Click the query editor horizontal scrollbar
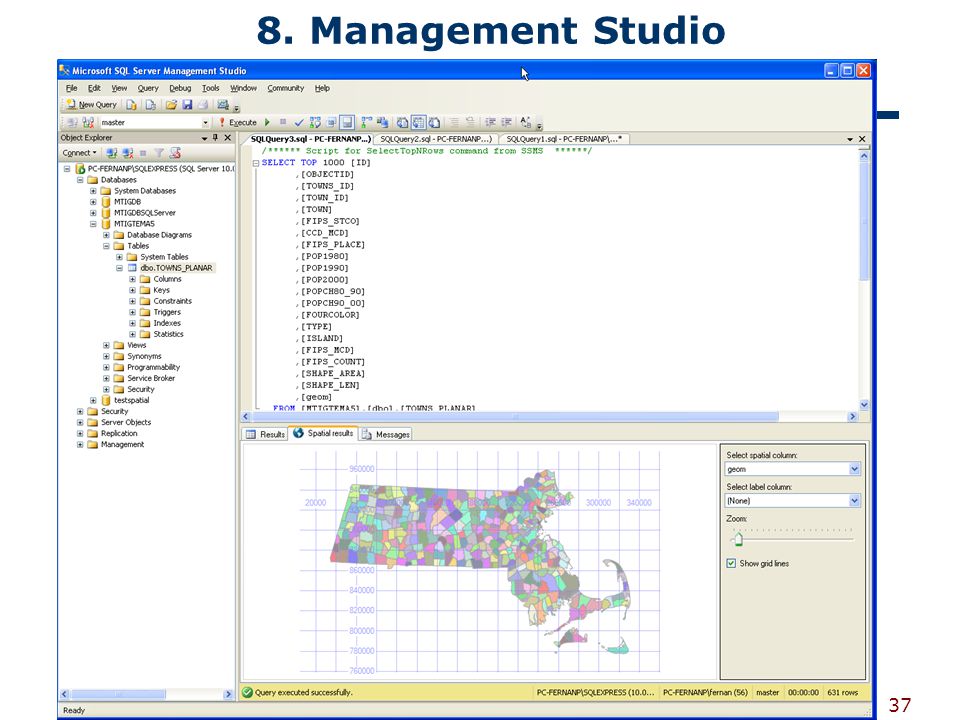This screenshot has width=960, height=720. point(514,416)
